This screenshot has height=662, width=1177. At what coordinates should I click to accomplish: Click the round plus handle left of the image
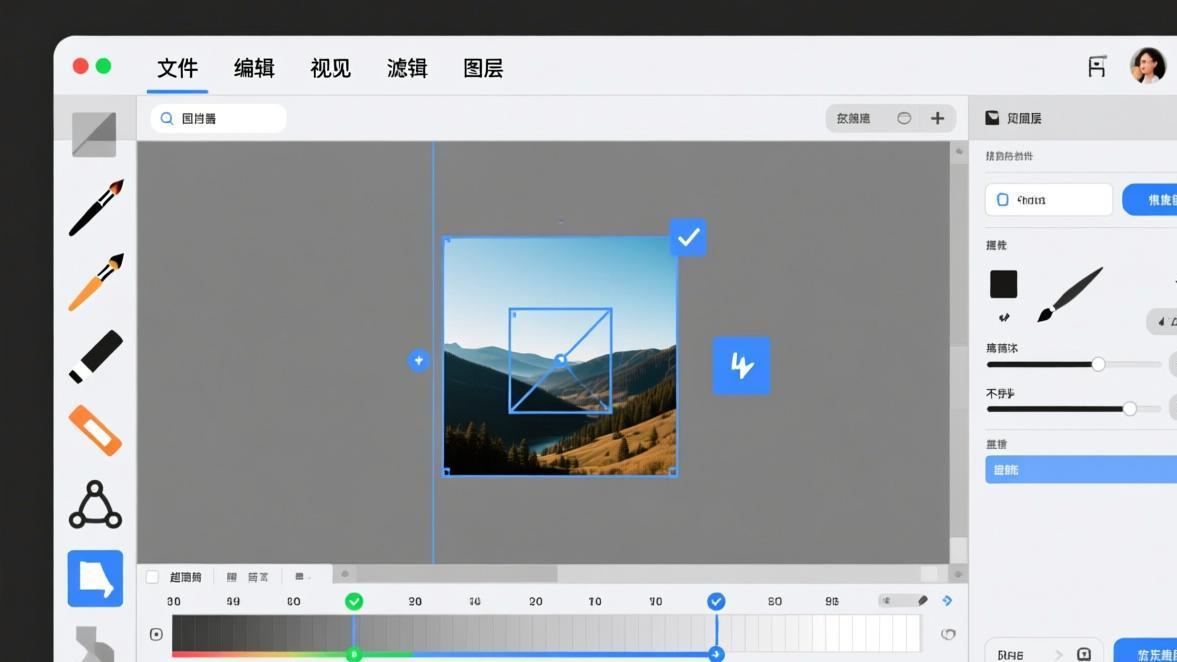(x=419, y=360)
